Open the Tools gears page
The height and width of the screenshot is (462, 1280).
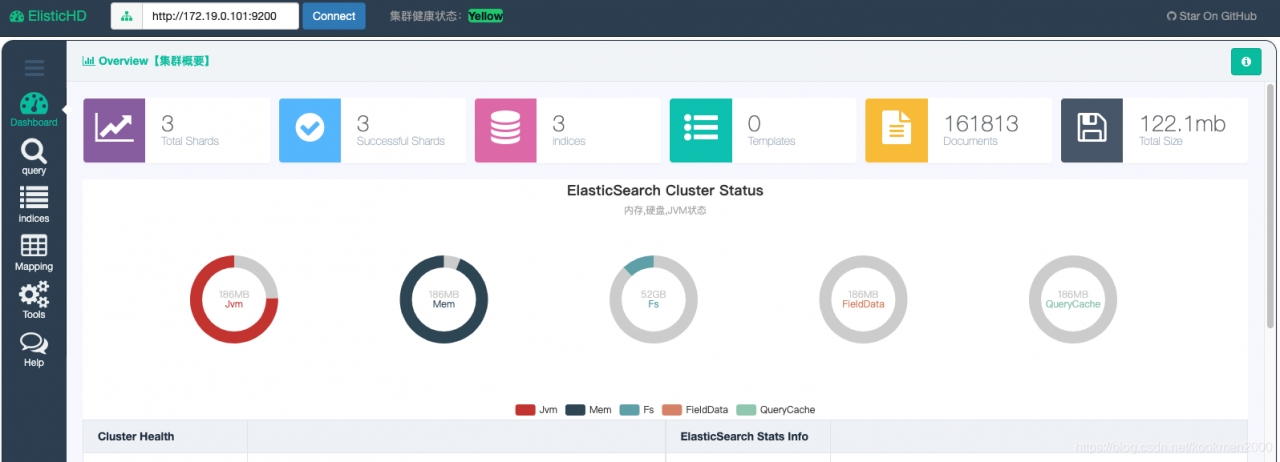pos(34,301)
